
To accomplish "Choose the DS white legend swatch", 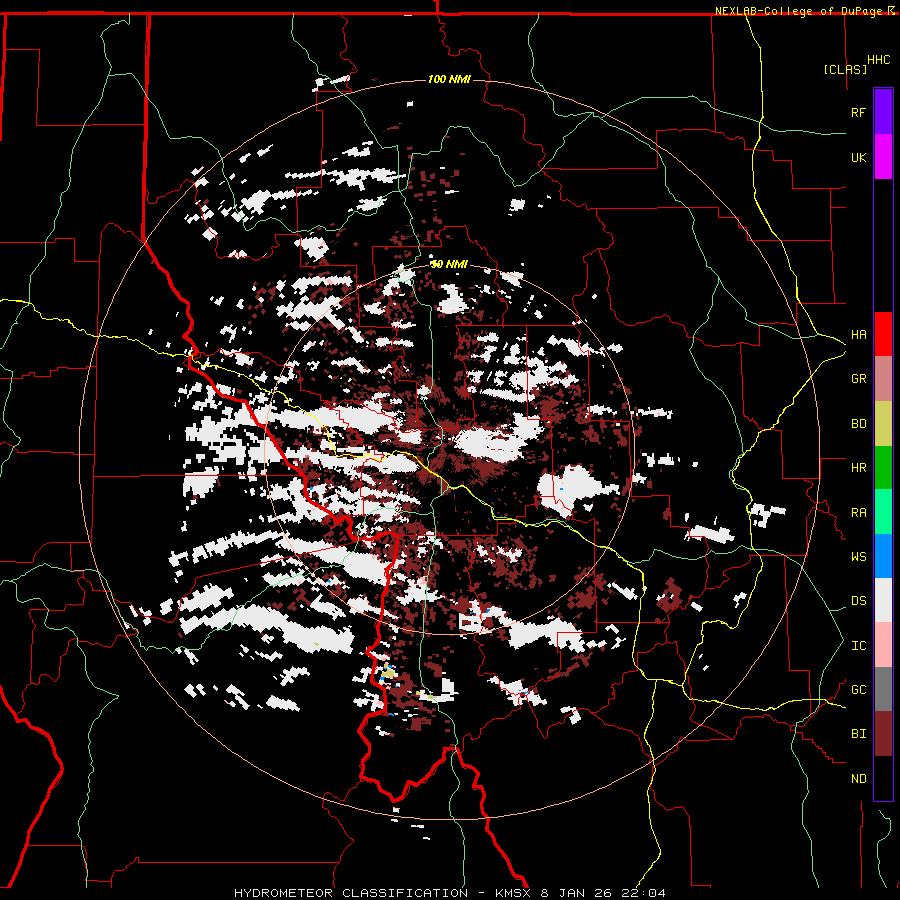I will click(x=883, y=600).
